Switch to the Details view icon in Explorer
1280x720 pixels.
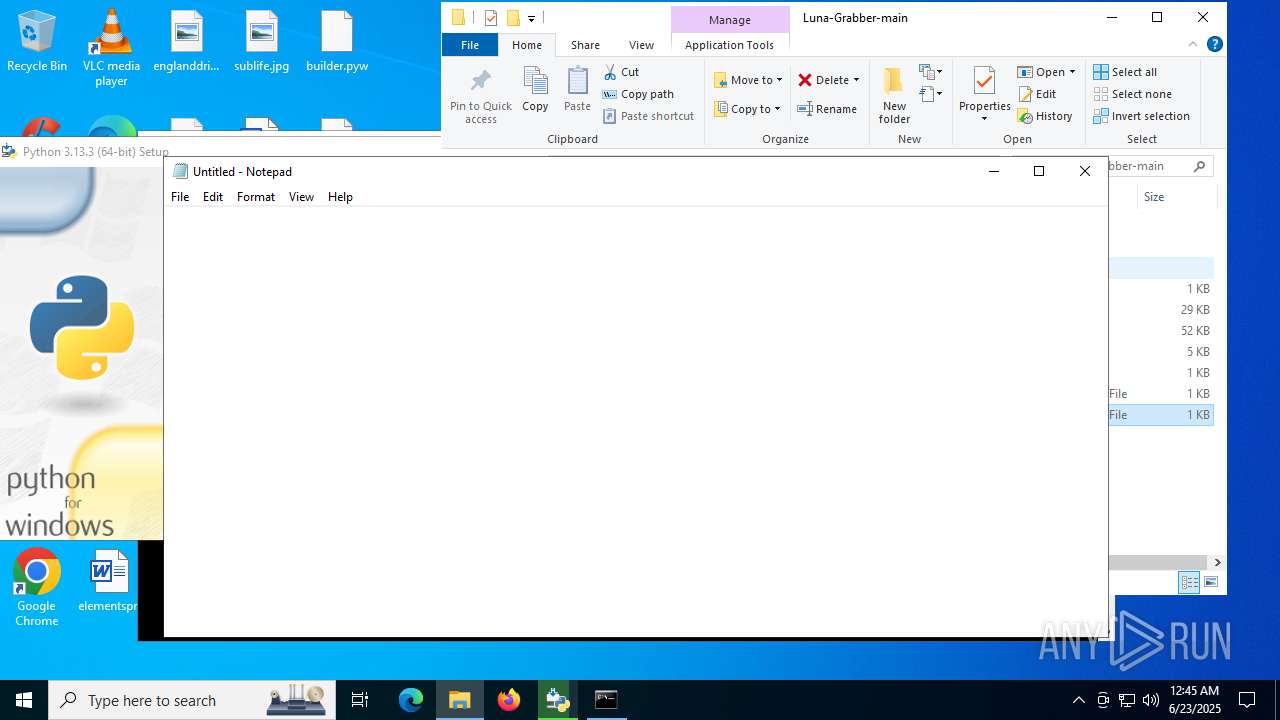(x=1189, y=582)
